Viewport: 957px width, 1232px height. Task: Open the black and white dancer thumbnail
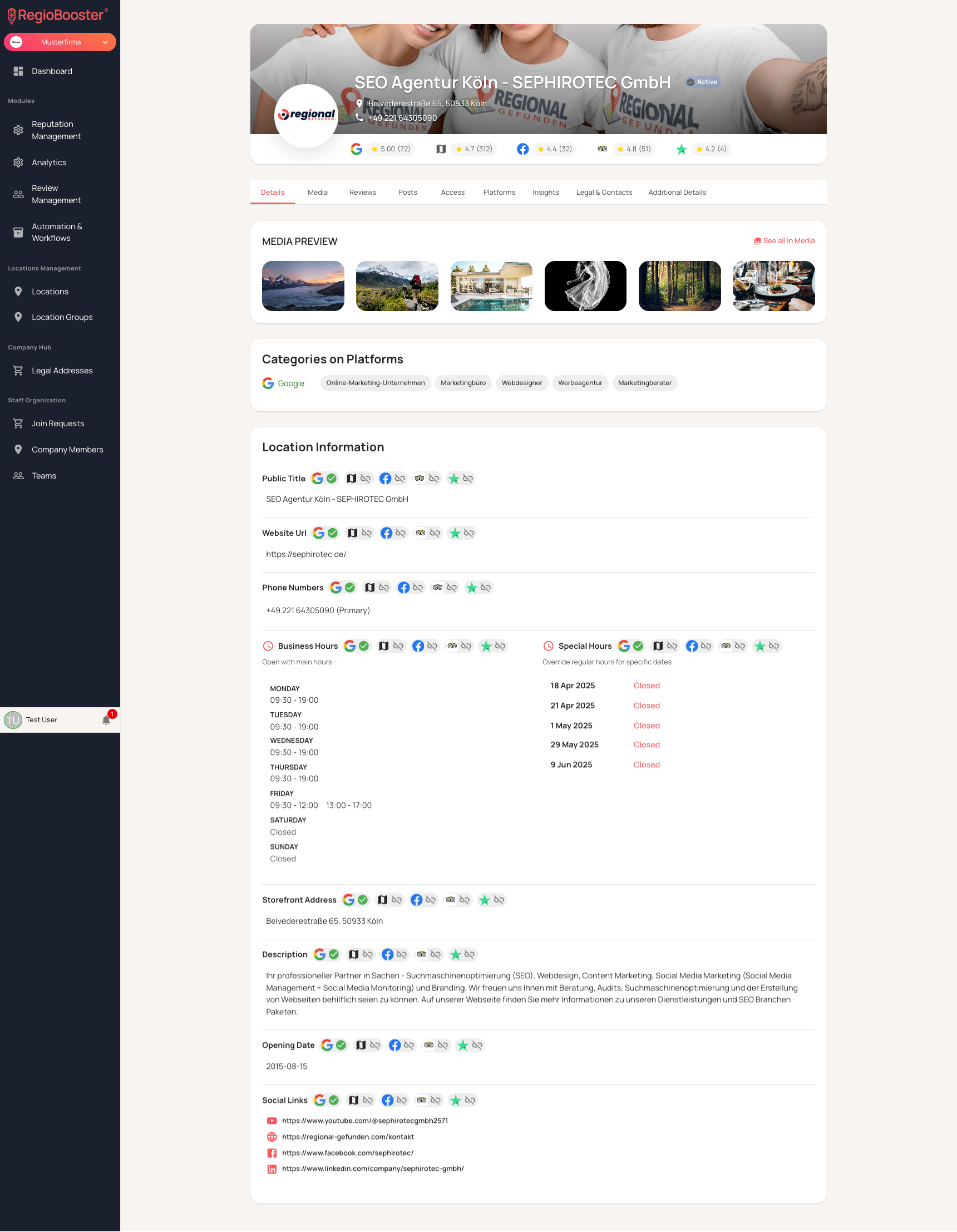(x=585, y=286)
